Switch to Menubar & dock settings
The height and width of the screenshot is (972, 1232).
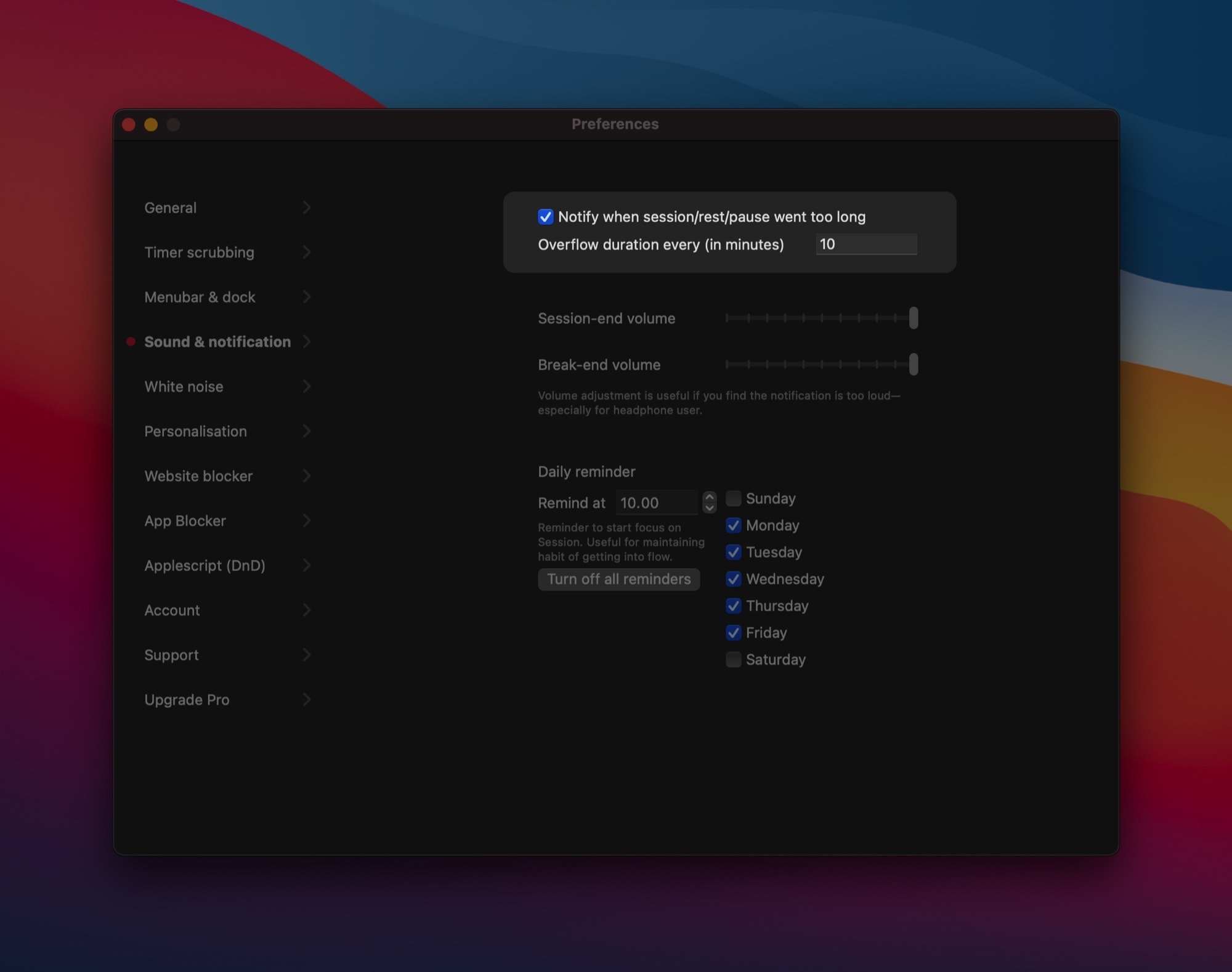click(x=200, y=297)
